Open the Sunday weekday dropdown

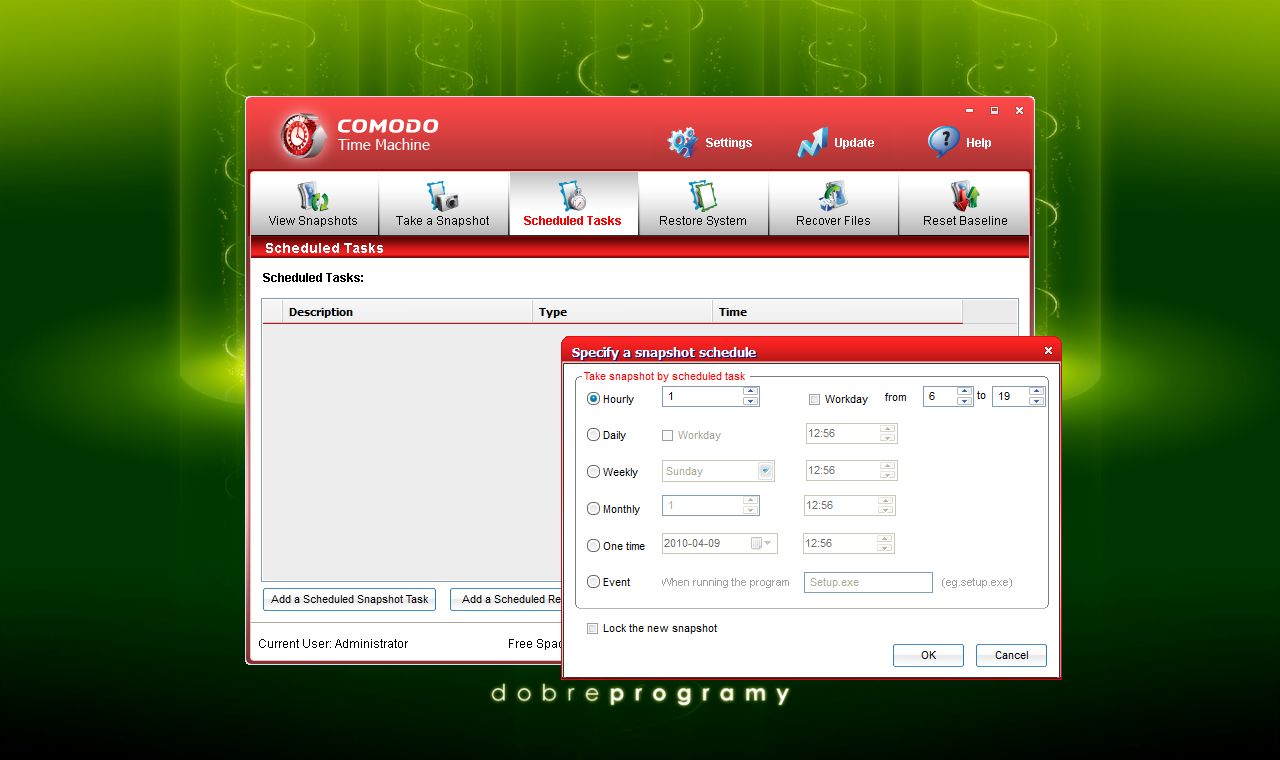click(766, 471)
